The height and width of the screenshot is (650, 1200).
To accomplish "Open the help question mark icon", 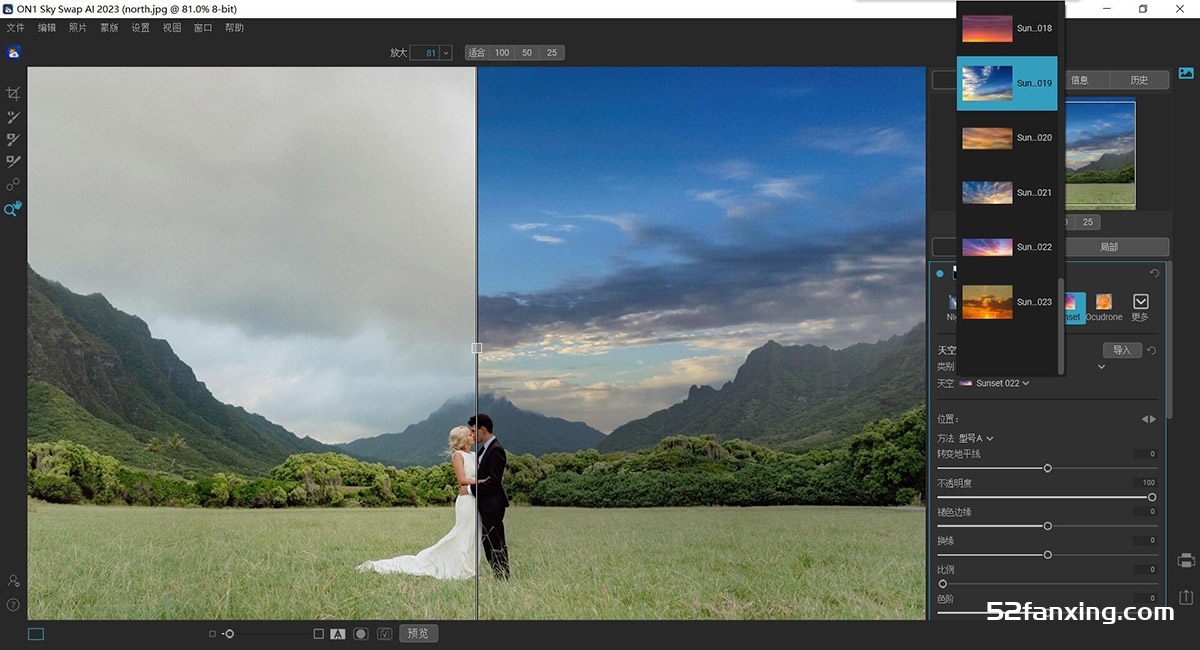I will tap(13, 604).
